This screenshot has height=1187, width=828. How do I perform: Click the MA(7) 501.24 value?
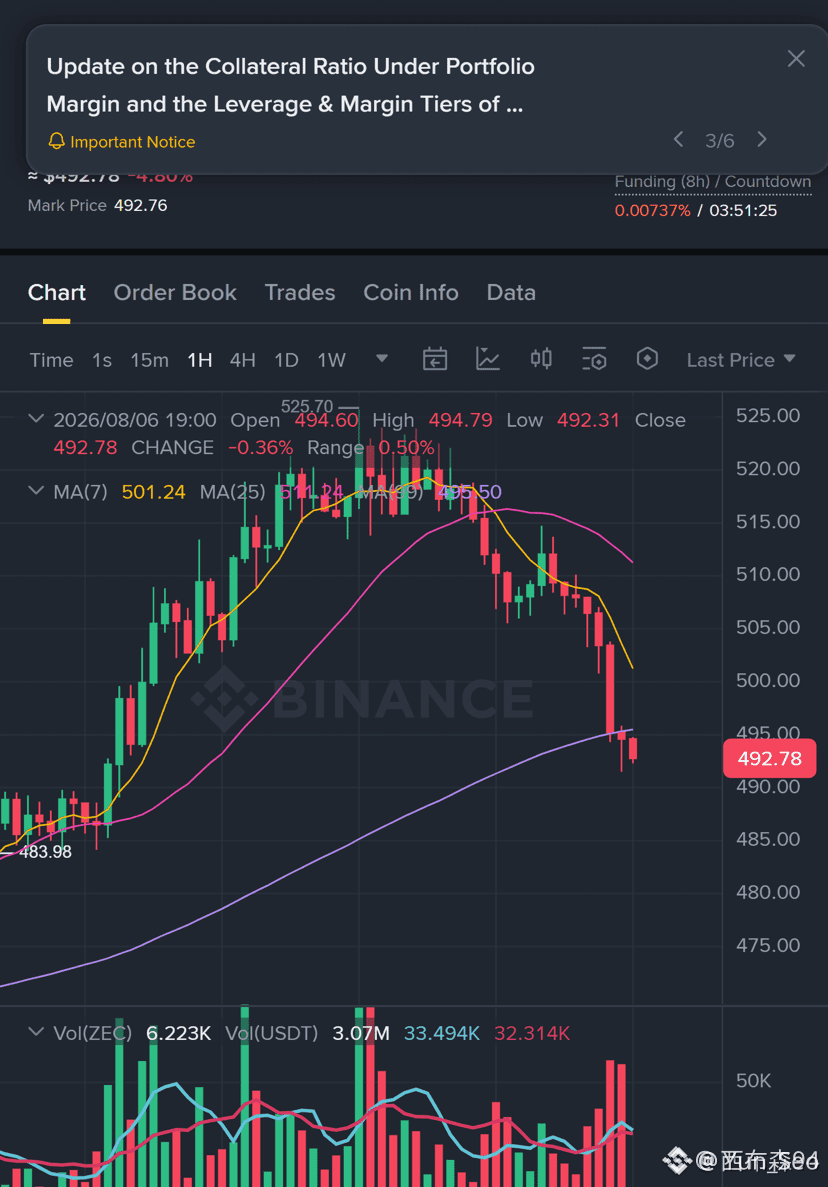pos(154,492)
